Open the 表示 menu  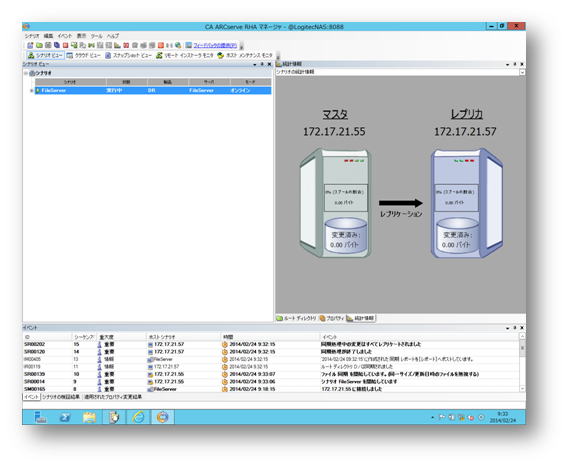coord(82,36)
